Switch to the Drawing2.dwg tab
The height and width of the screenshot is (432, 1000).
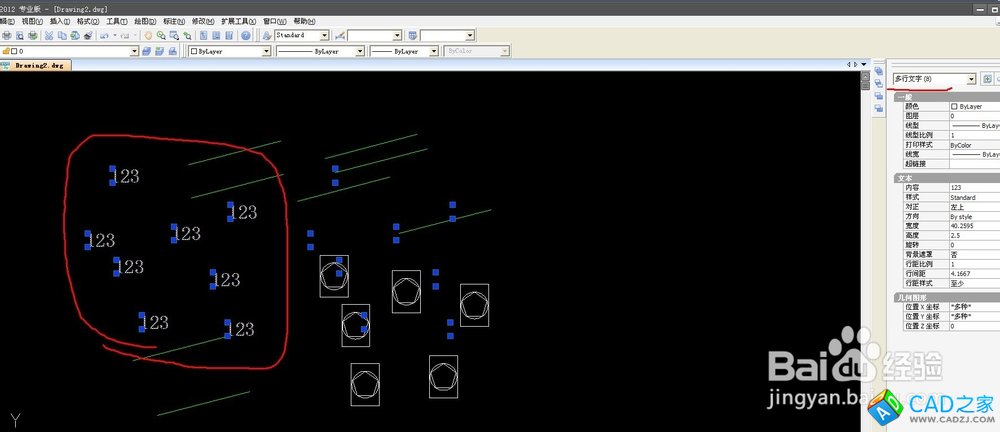[39, 66]
